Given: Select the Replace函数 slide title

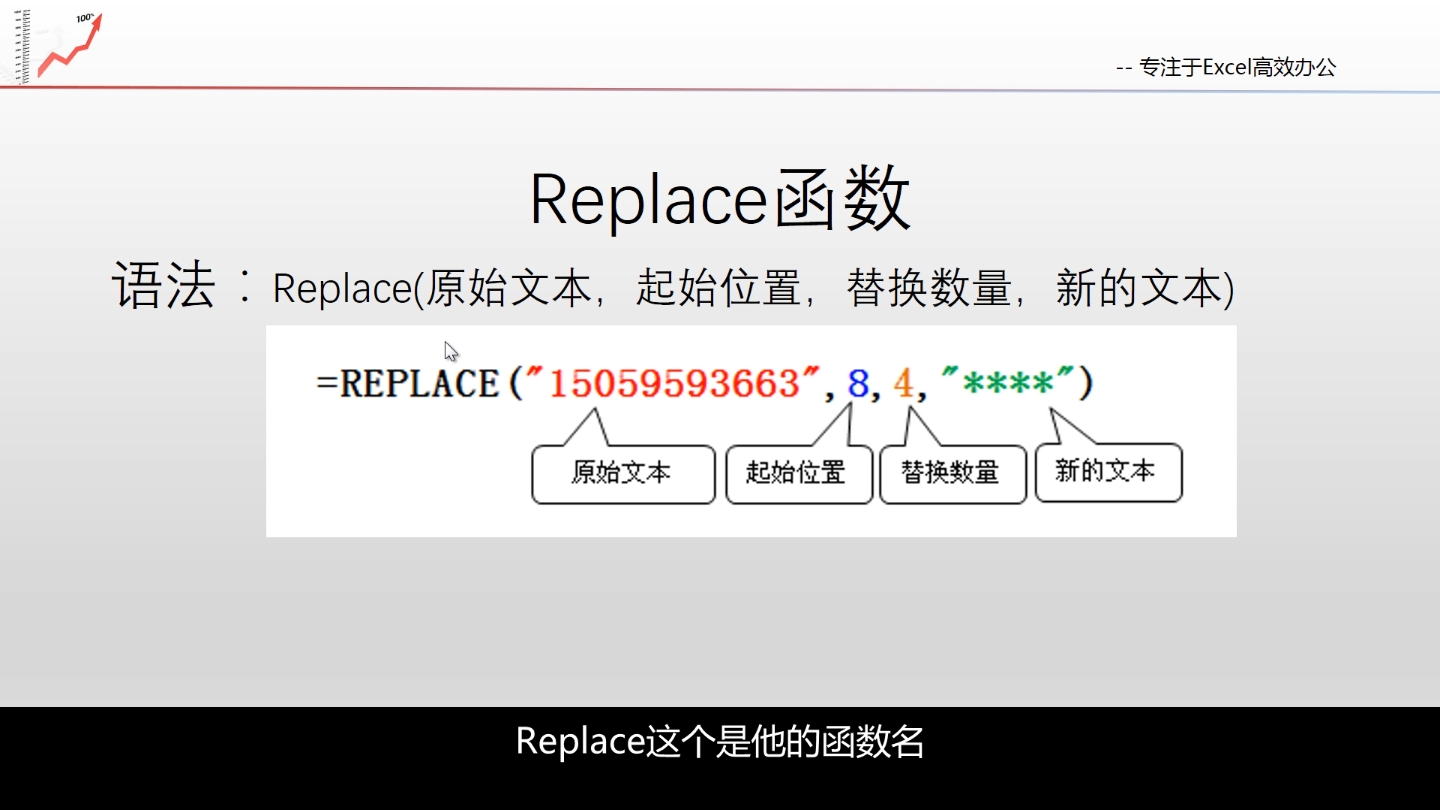Looking at the screenshot, I should click(x=720, y=198).
